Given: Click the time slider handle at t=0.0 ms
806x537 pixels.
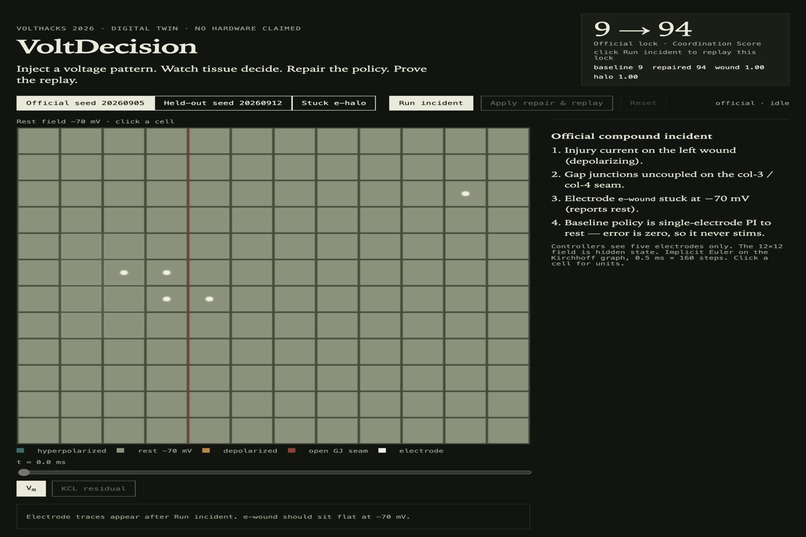Looking at the screenshot, I should 24,472.
